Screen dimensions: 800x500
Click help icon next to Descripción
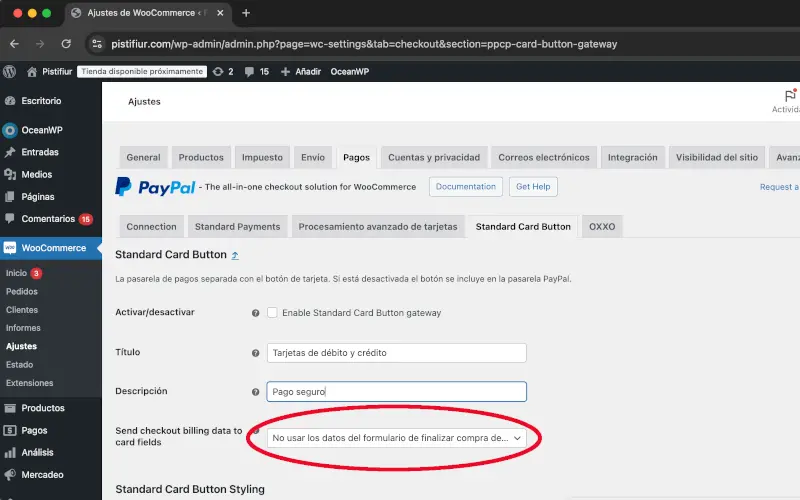coord(256,392)
